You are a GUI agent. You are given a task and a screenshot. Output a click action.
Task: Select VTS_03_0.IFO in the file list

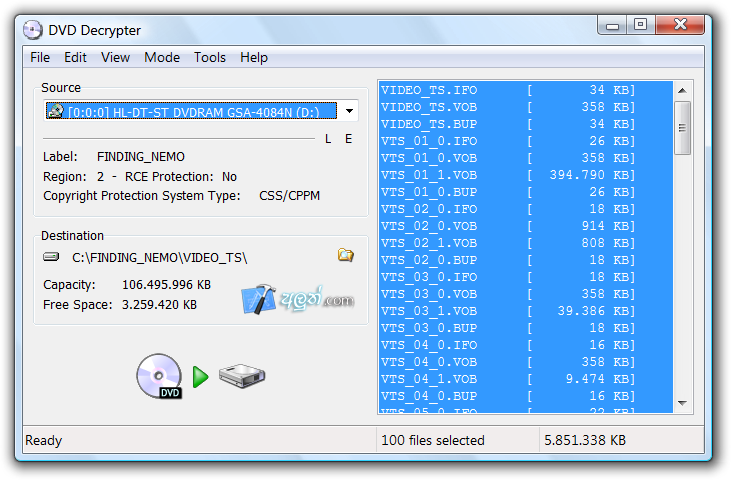coord(526,277)
